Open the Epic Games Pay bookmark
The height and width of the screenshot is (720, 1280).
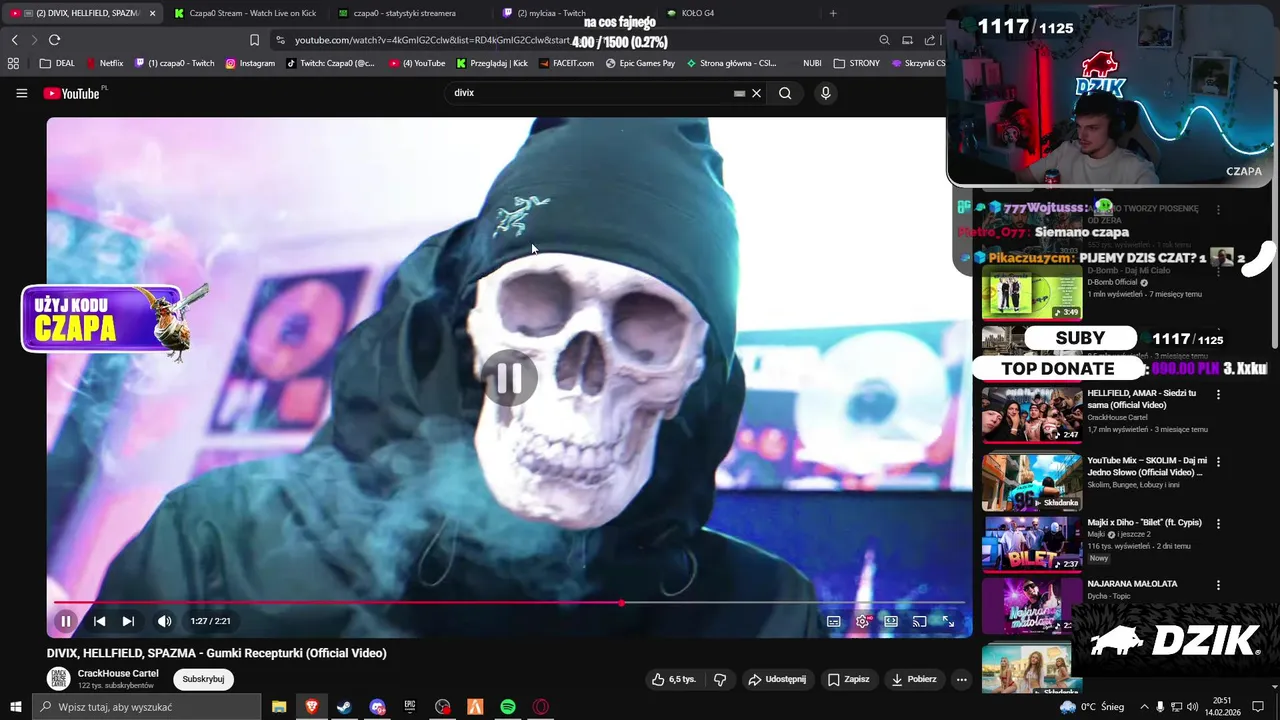pyautogui.click(x=640, y=63)
